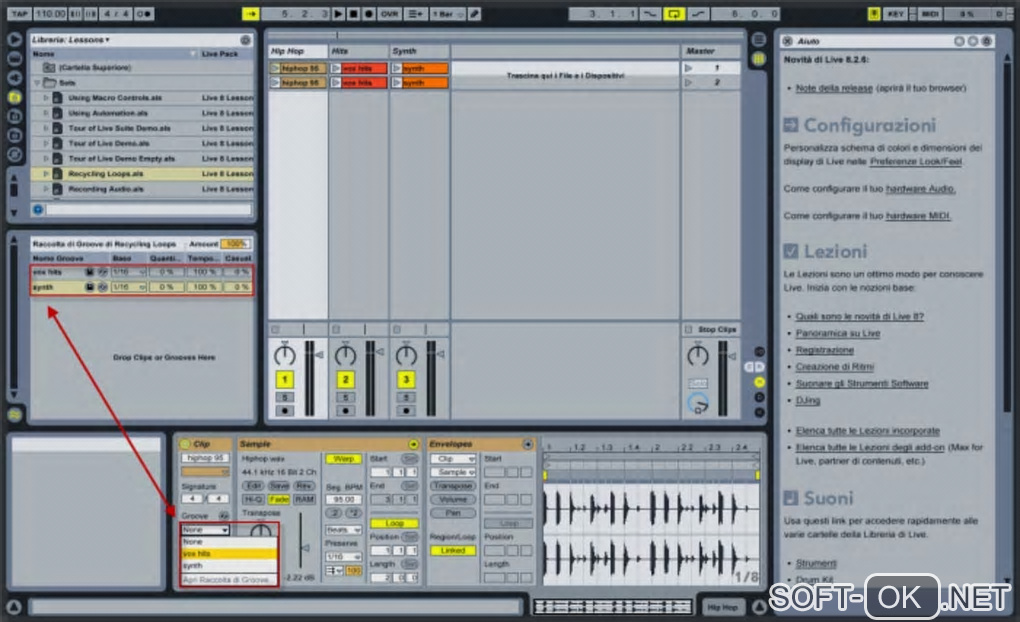Toggle the sample Loop button
Image resolution: width=1020 pixels, height=622 pixels.
tap(394, 523)
